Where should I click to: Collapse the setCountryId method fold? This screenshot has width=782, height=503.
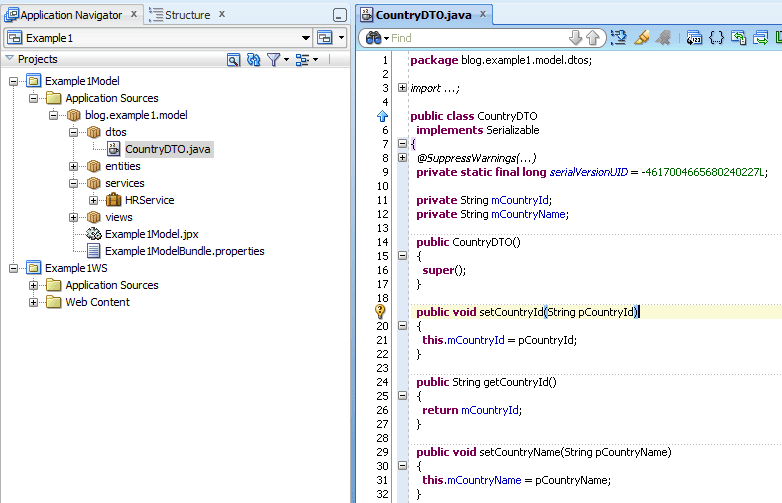(x=402, y=326)
